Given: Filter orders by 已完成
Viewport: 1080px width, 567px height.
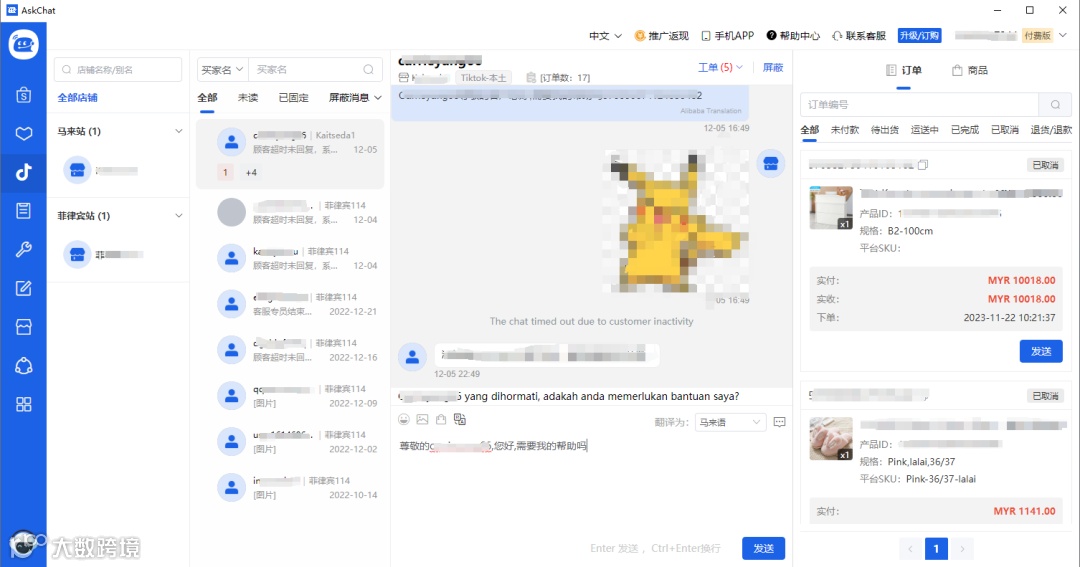Looking at the screenshot, I should (964, 130).
